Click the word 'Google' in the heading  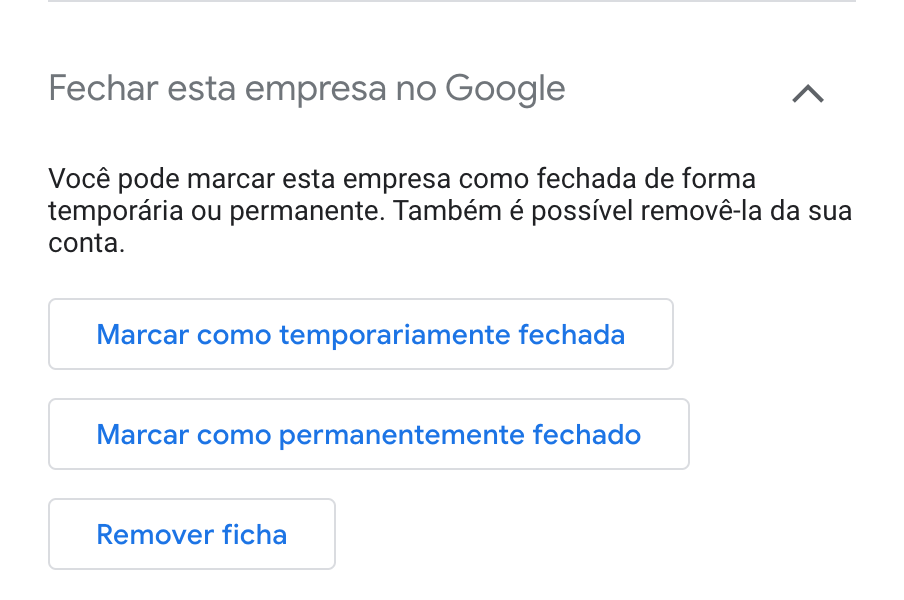(x=505, y=89)
